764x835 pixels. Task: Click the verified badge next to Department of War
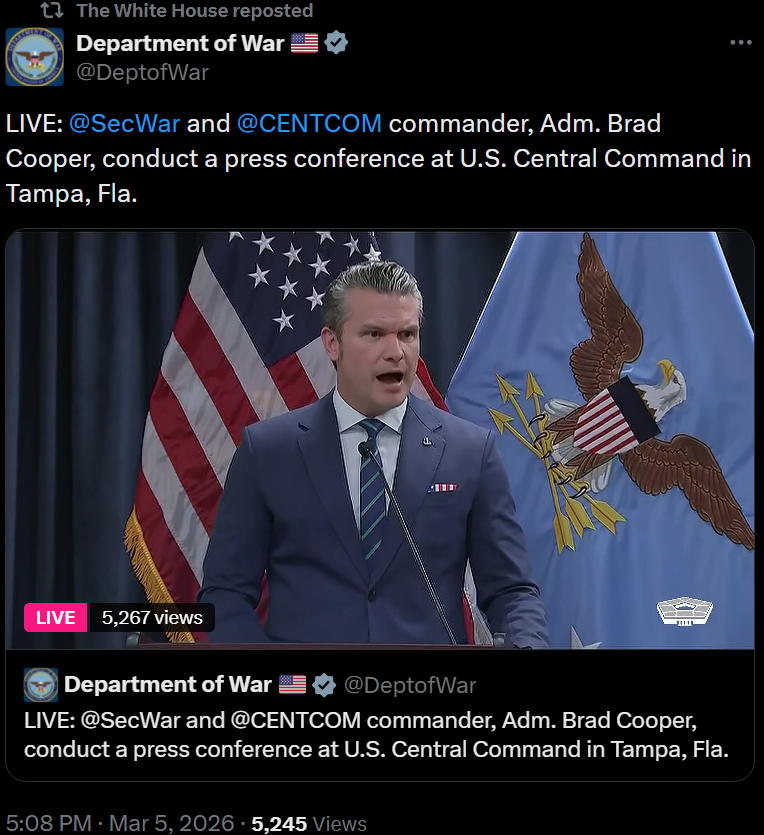[336, 43]
